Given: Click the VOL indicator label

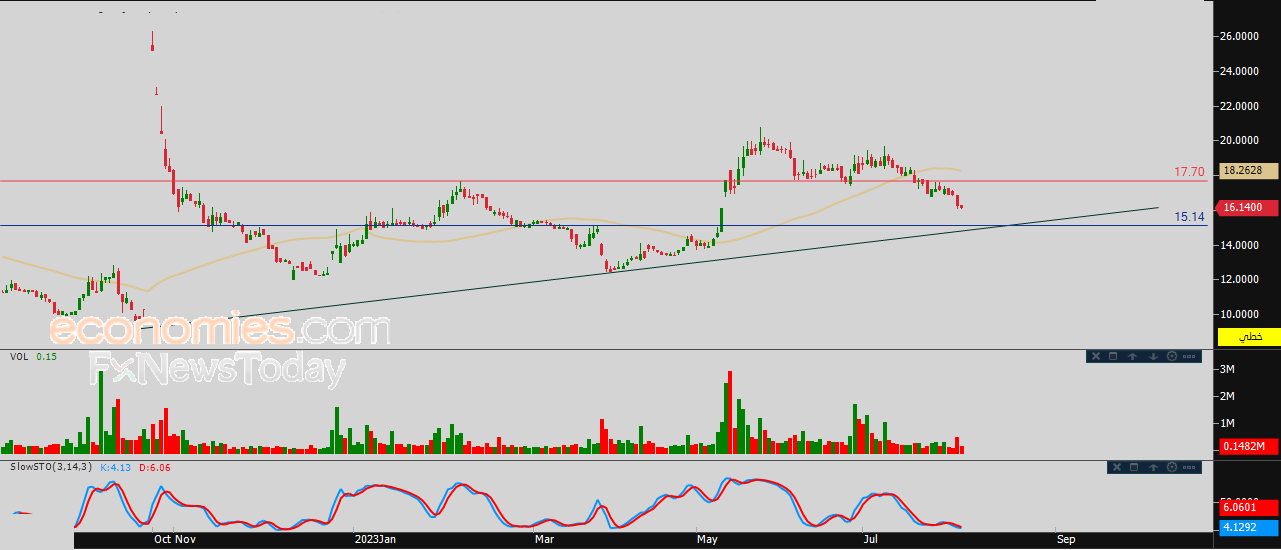Looking at the screenshot, I should pyautogui.click(x=19, y=356).
